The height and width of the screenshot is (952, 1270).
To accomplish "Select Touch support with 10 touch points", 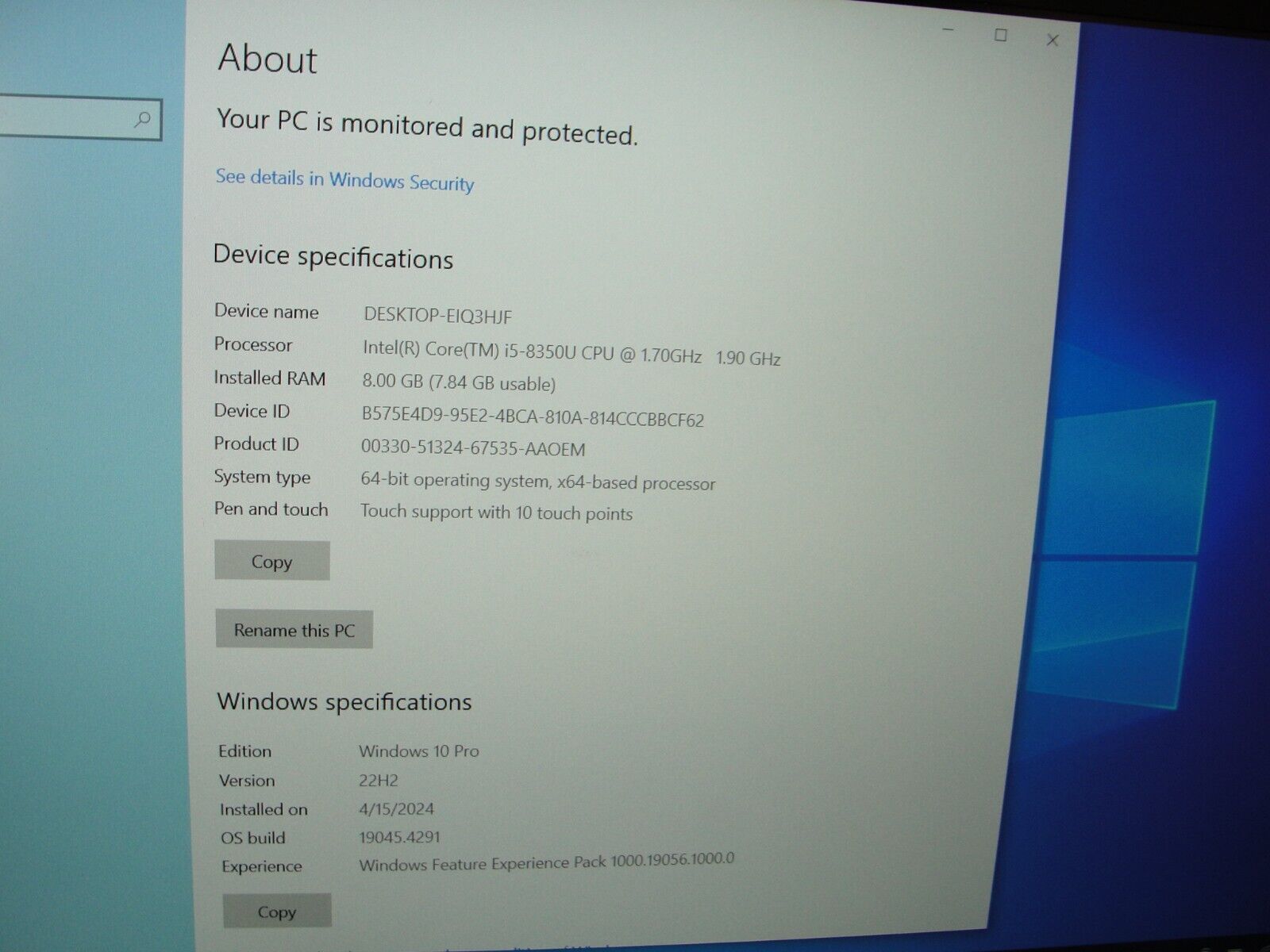I will pos(496,512).
